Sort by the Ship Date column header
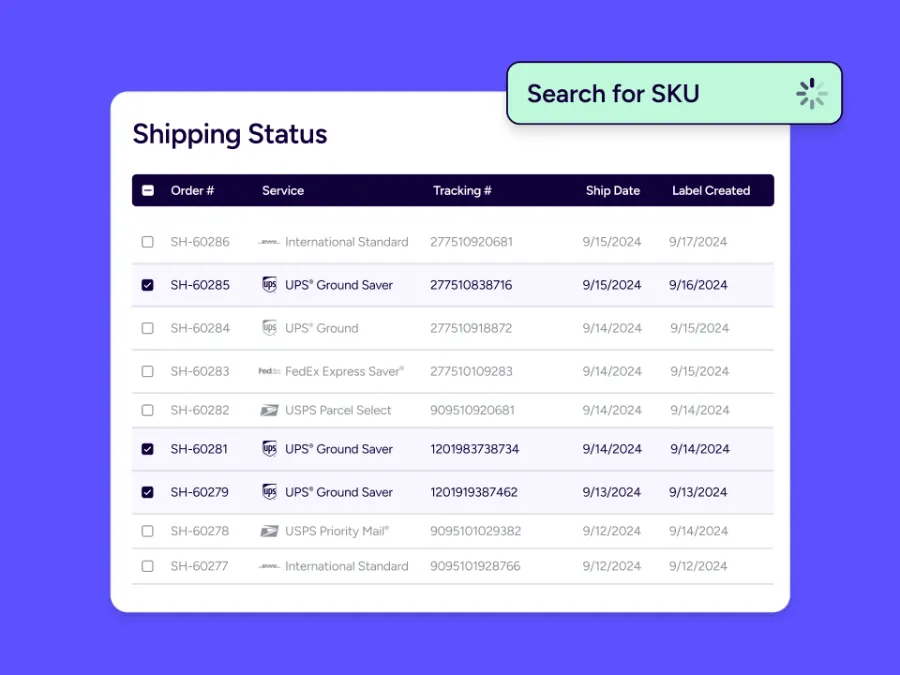 [612, 190]
